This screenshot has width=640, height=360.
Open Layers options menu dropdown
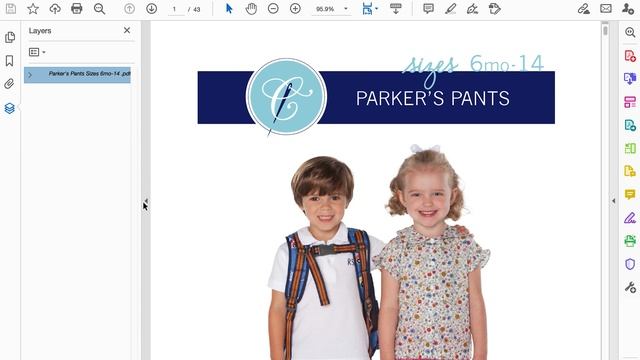(x=37, y=52)
